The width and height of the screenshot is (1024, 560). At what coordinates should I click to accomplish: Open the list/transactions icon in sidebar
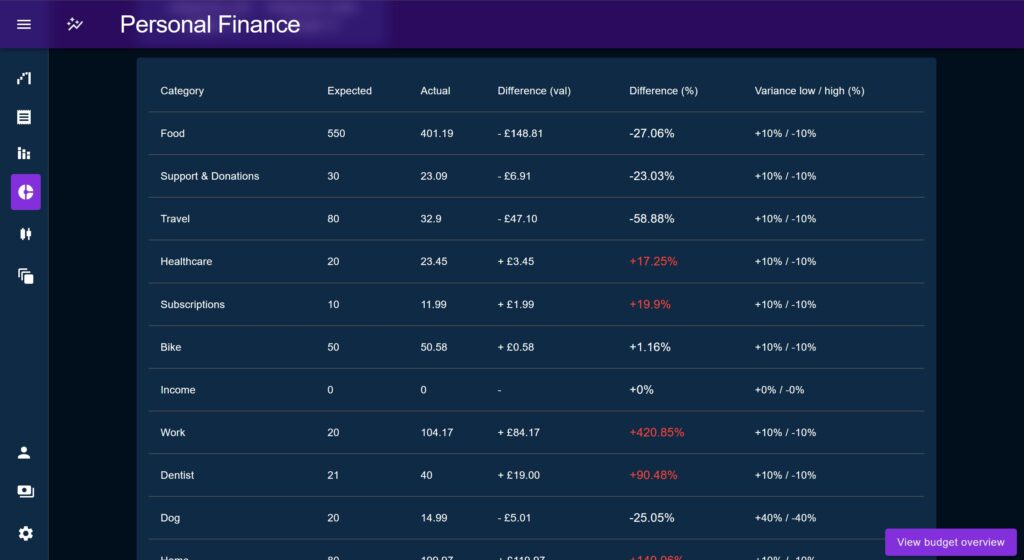[24, 117]
